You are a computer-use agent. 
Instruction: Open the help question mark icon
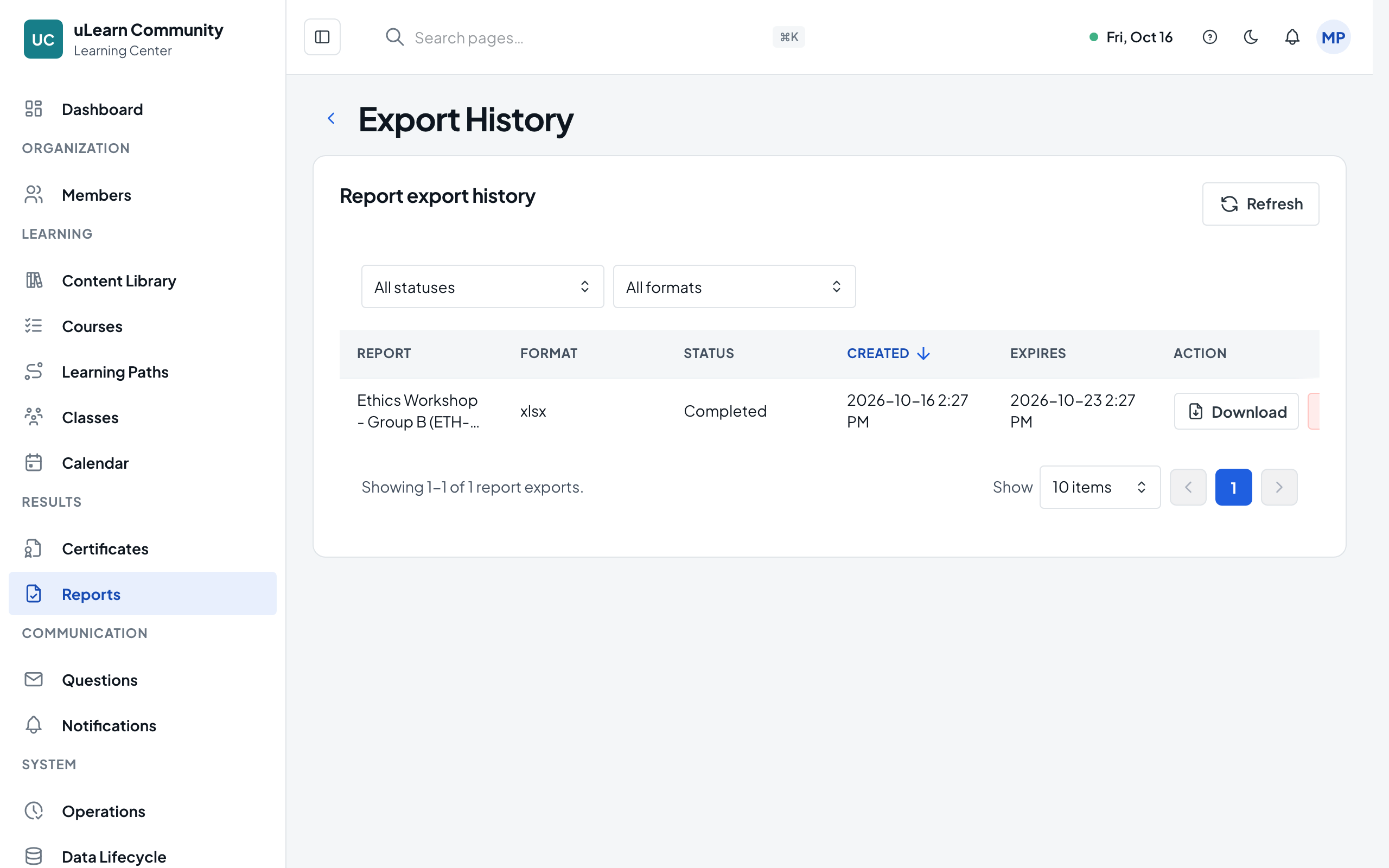coord(1209,37)
